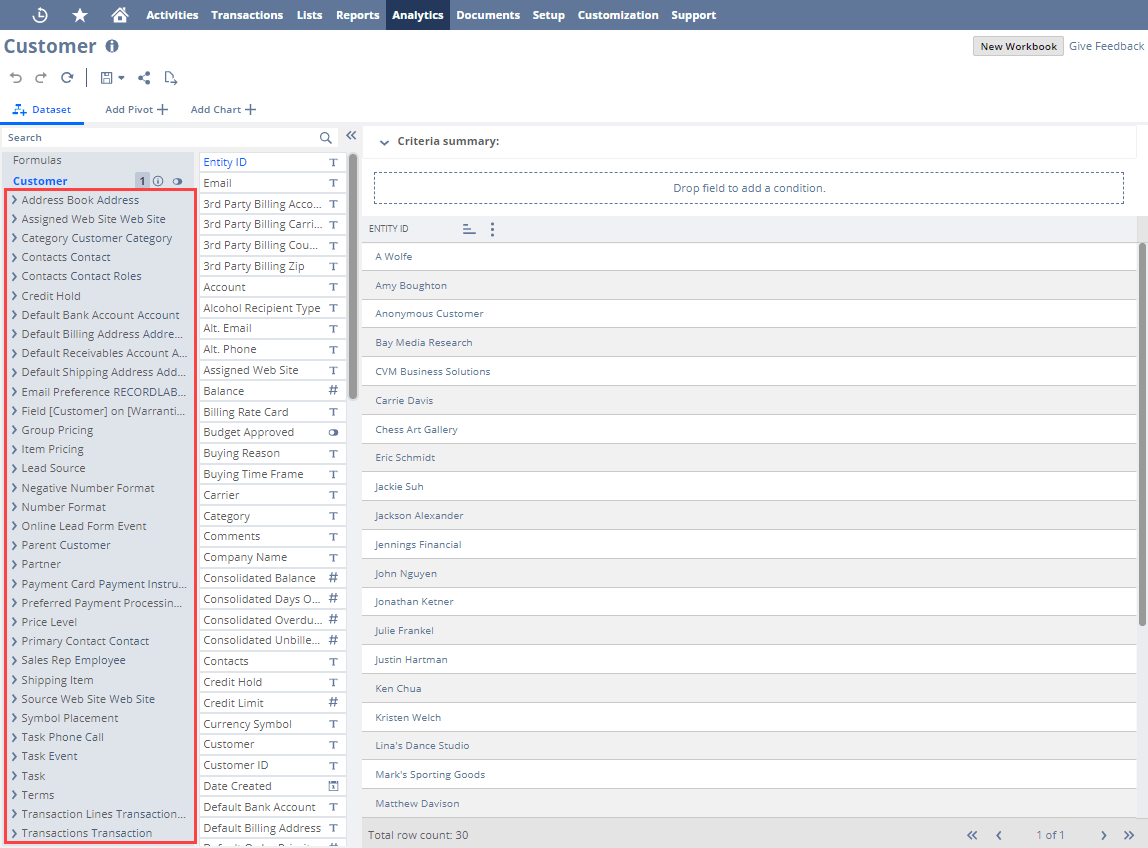Click the share workbook icon
Screen dimensions: 1148x848
point(144,78)
